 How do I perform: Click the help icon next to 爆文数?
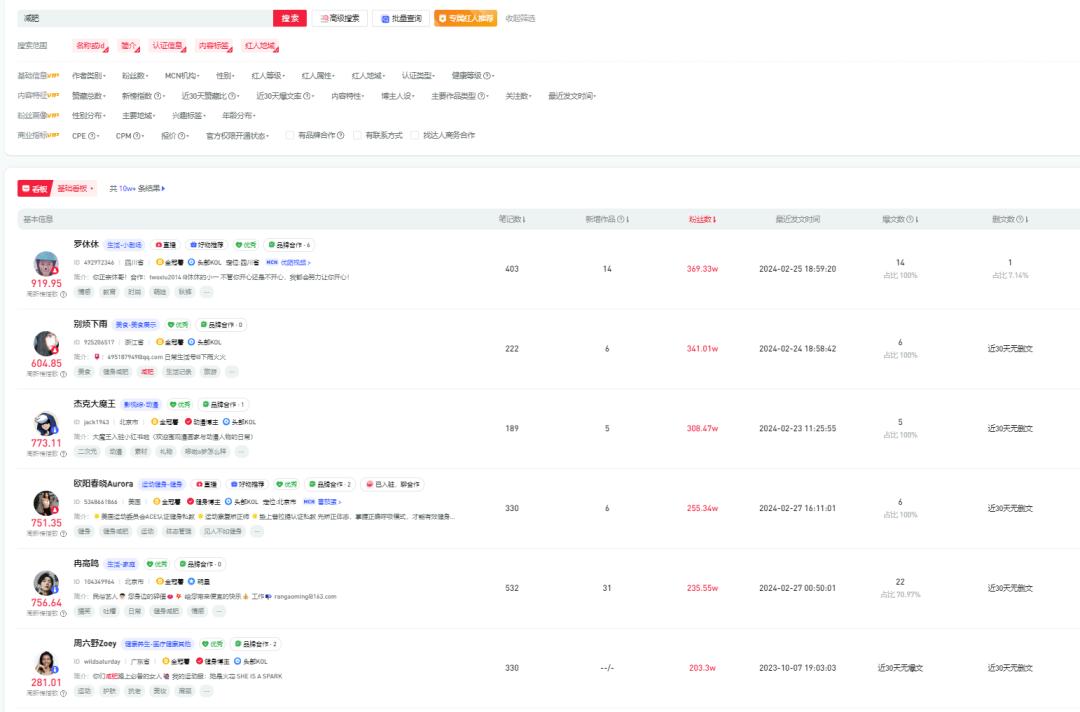(910, 219)
